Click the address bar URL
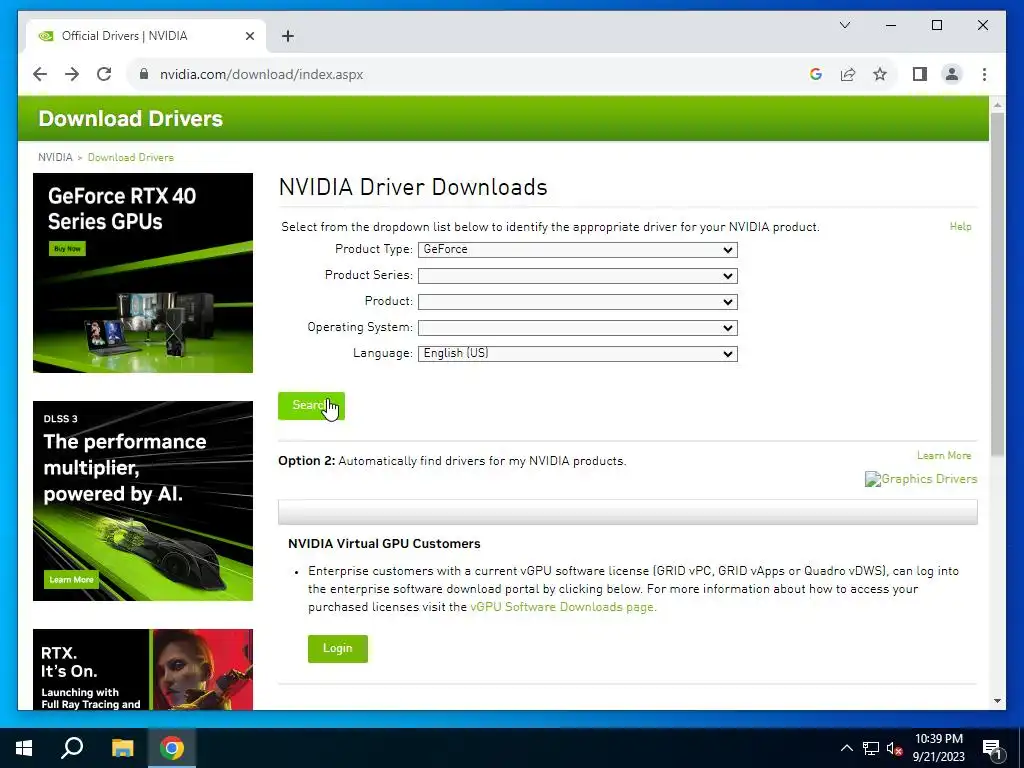Viewport: 1024px width, 768px height. [x=261, y=74]
